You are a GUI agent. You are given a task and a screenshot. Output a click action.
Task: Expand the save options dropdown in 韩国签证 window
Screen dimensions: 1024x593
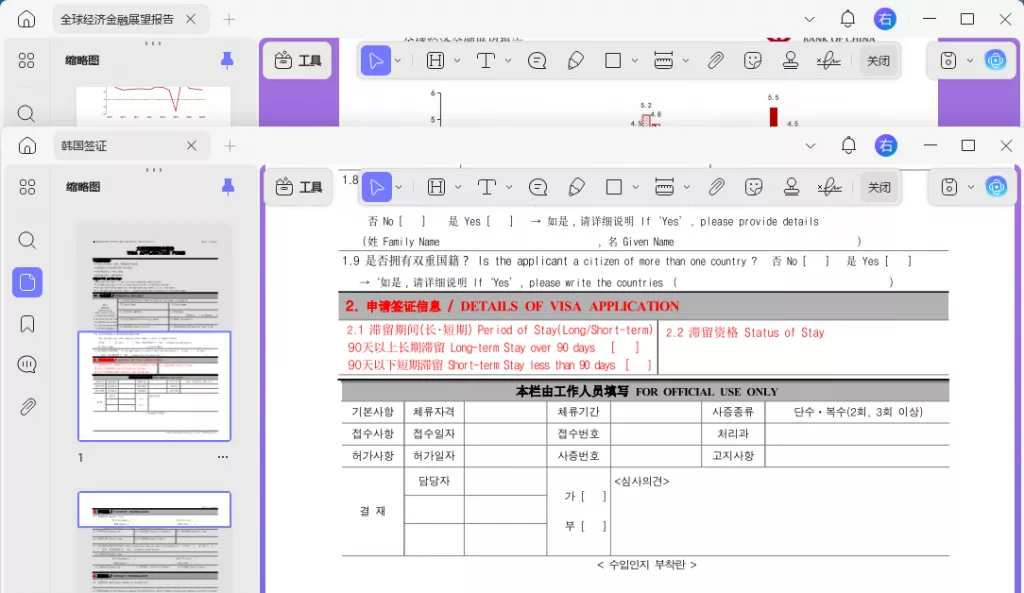(x=970, y=187)
